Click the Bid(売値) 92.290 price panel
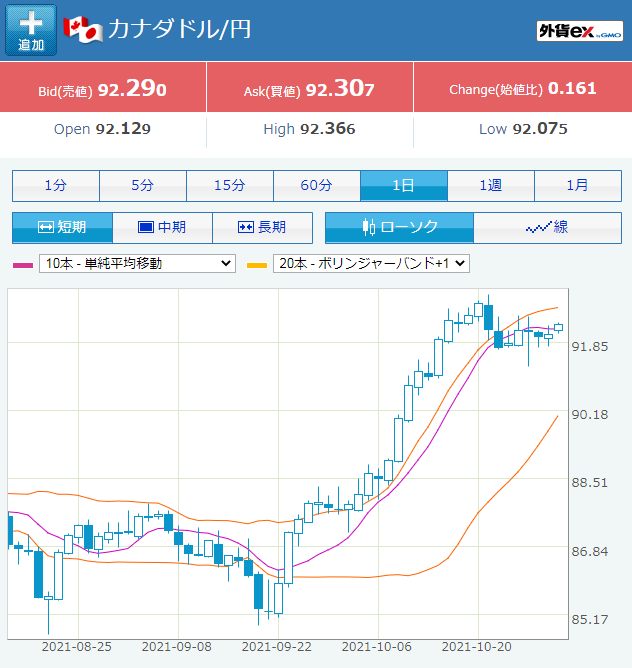 pos(103,87)
